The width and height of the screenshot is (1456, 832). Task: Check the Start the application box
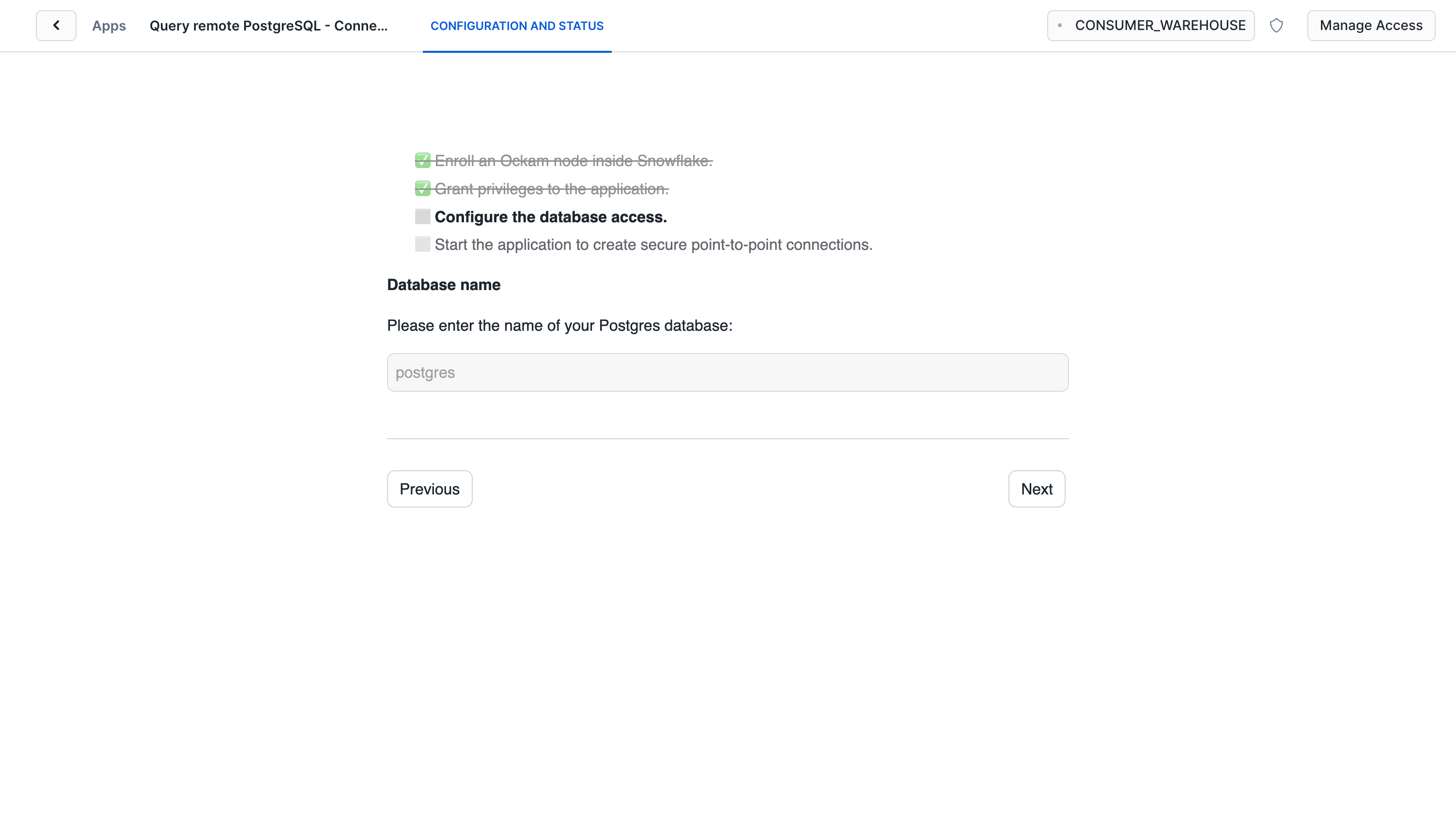pos(422,245)
